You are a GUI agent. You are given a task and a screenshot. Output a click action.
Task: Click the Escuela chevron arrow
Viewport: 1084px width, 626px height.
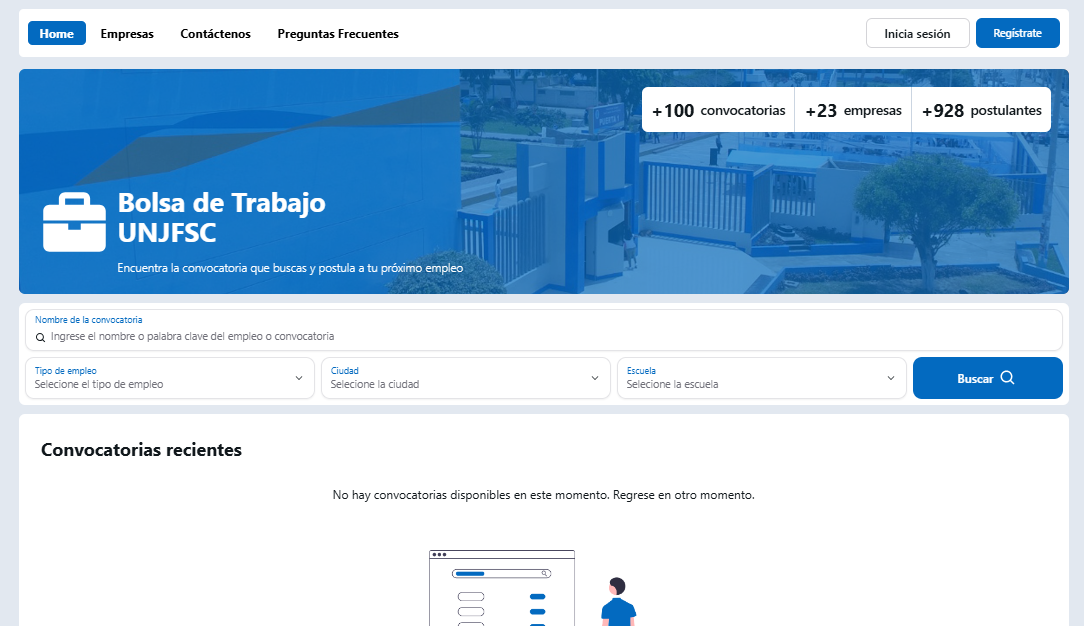[890, 378]
